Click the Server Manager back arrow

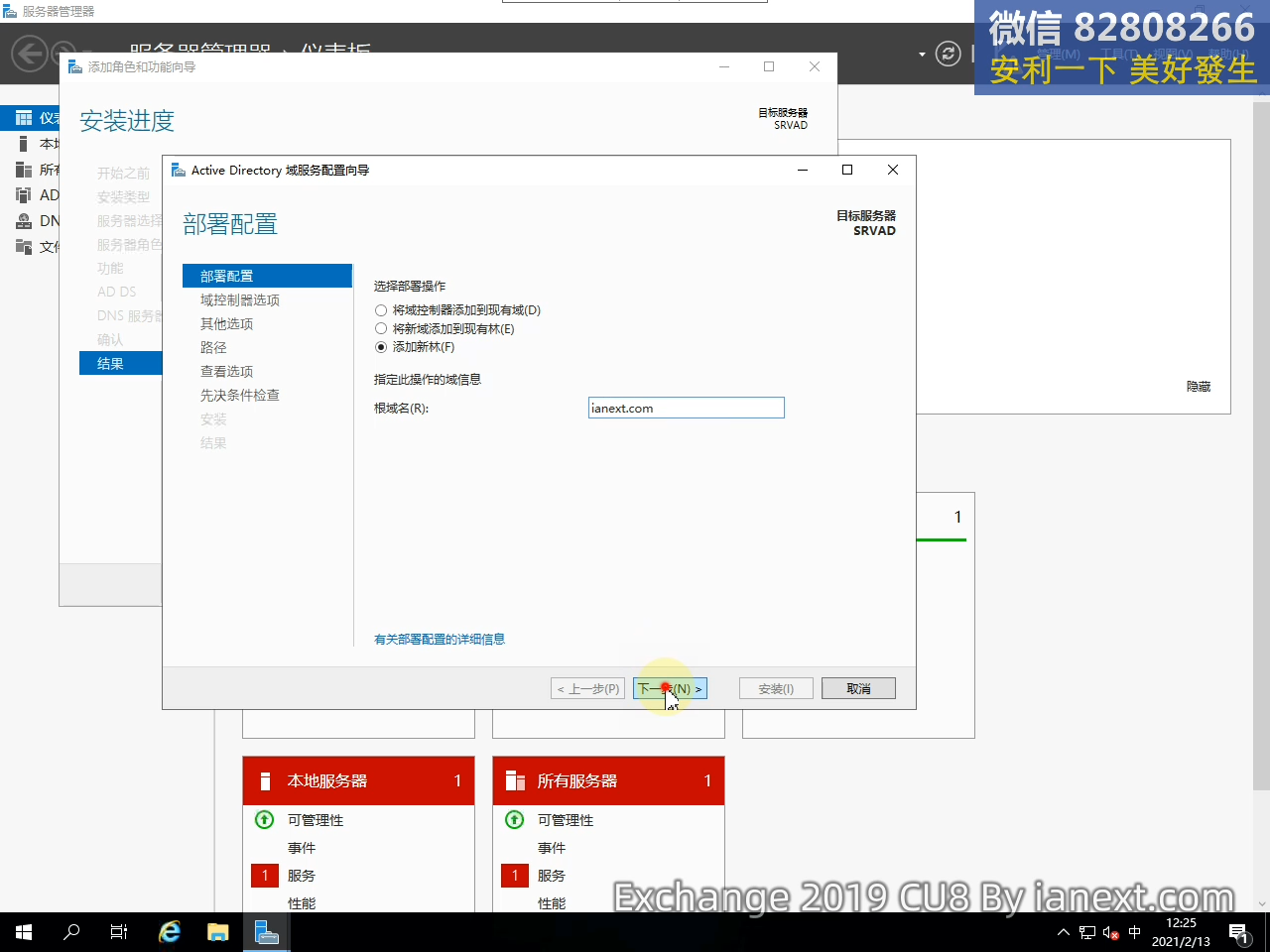30,54
